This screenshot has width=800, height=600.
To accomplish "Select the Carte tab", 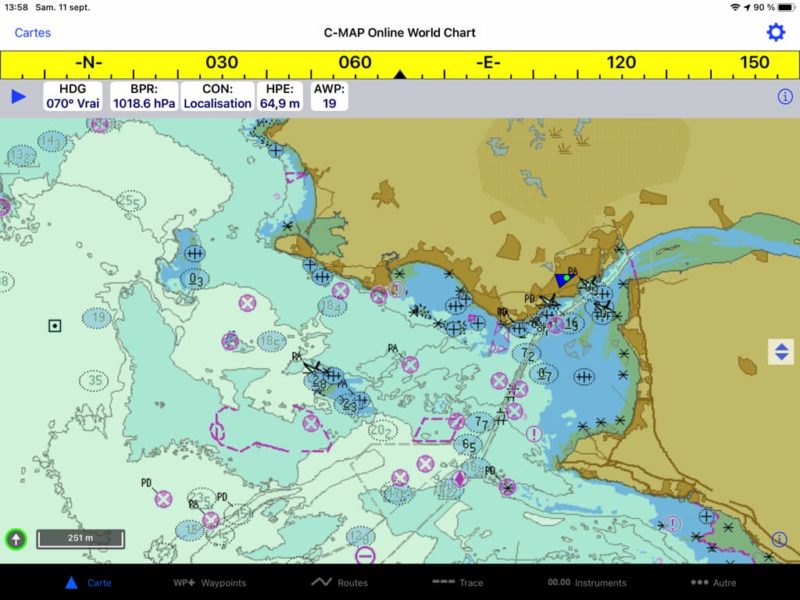I will 88,582.
